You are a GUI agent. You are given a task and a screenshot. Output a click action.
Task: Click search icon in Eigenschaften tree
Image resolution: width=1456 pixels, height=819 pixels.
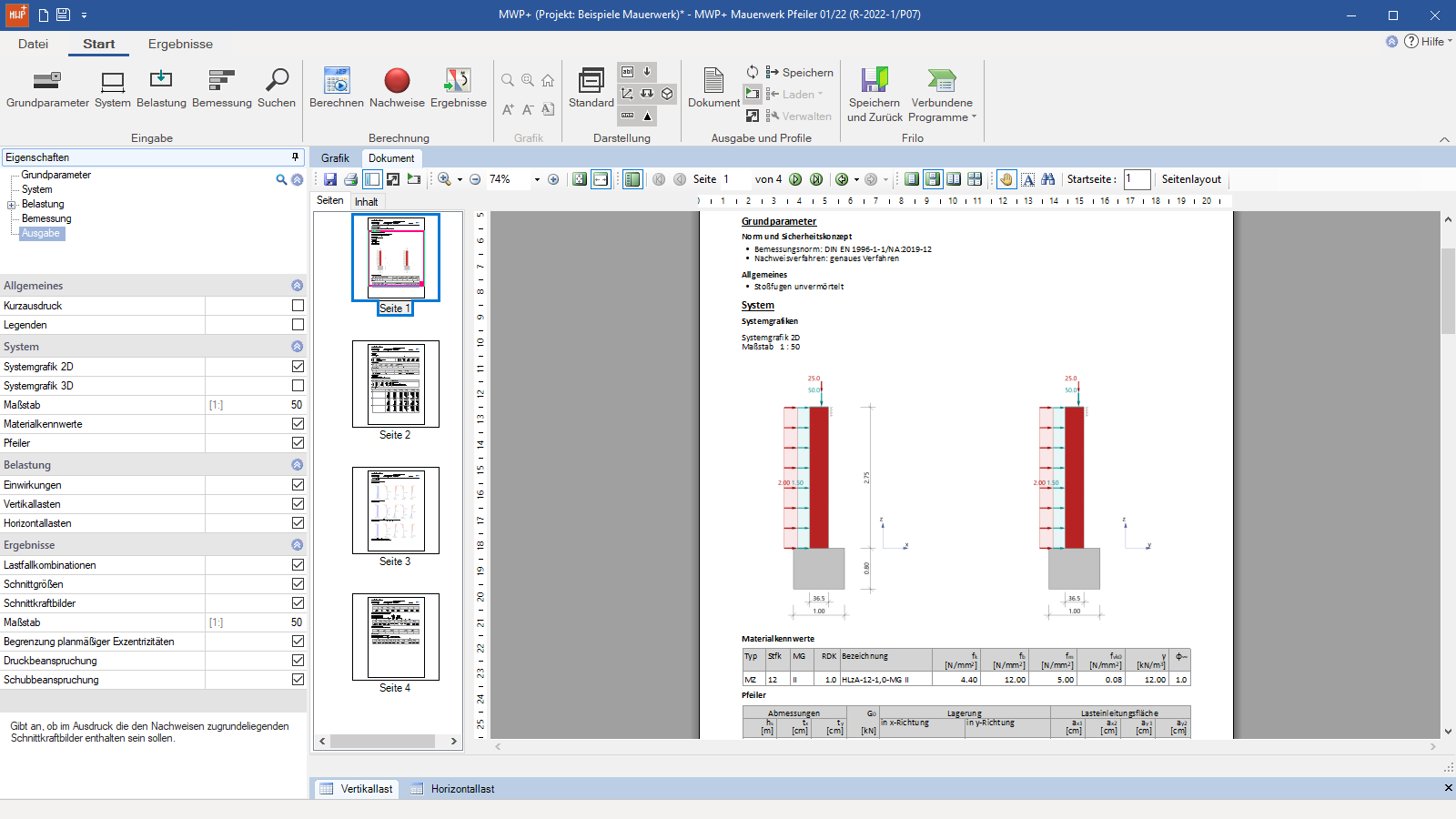point(281,179)
